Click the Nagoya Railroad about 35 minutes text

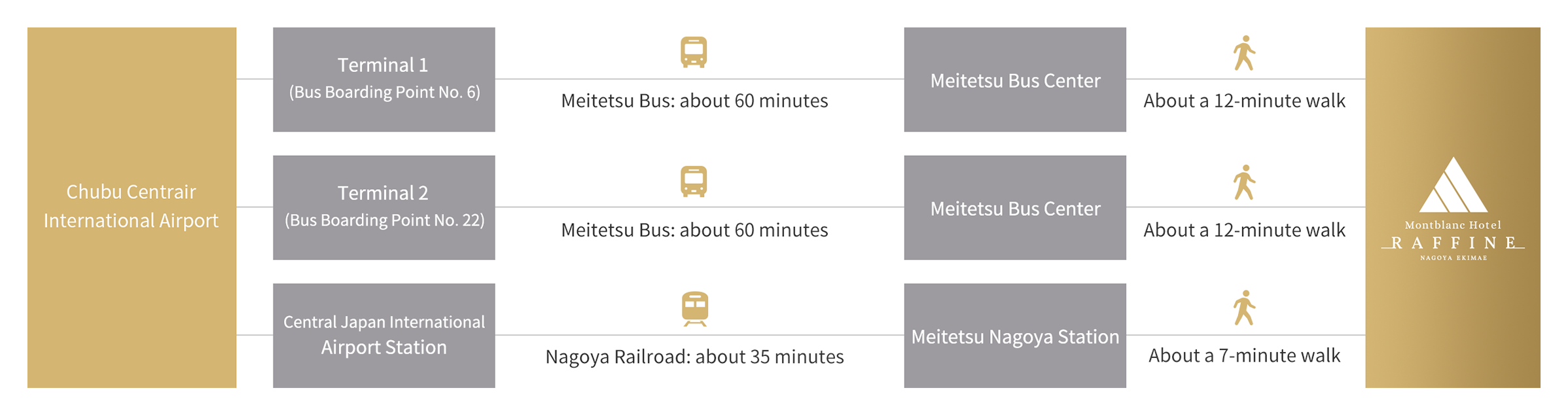coord(694,357)
